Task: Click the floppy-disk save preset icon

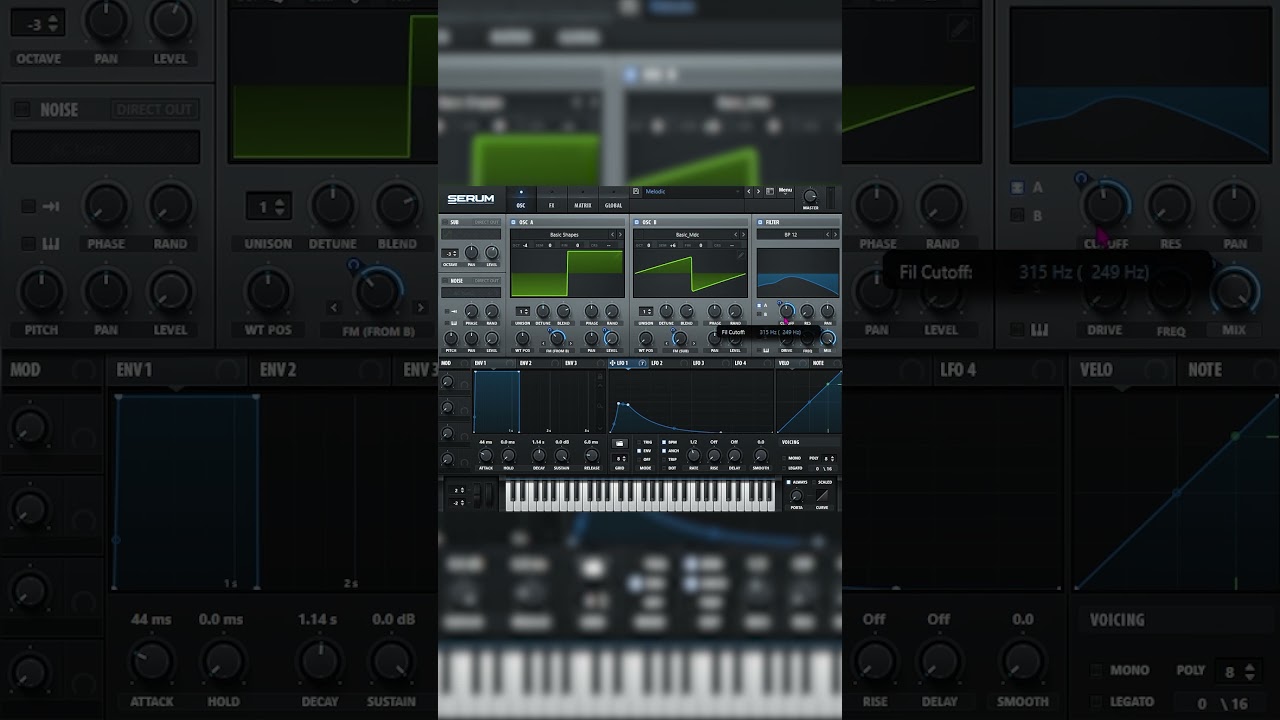Action: click(636, 191)
